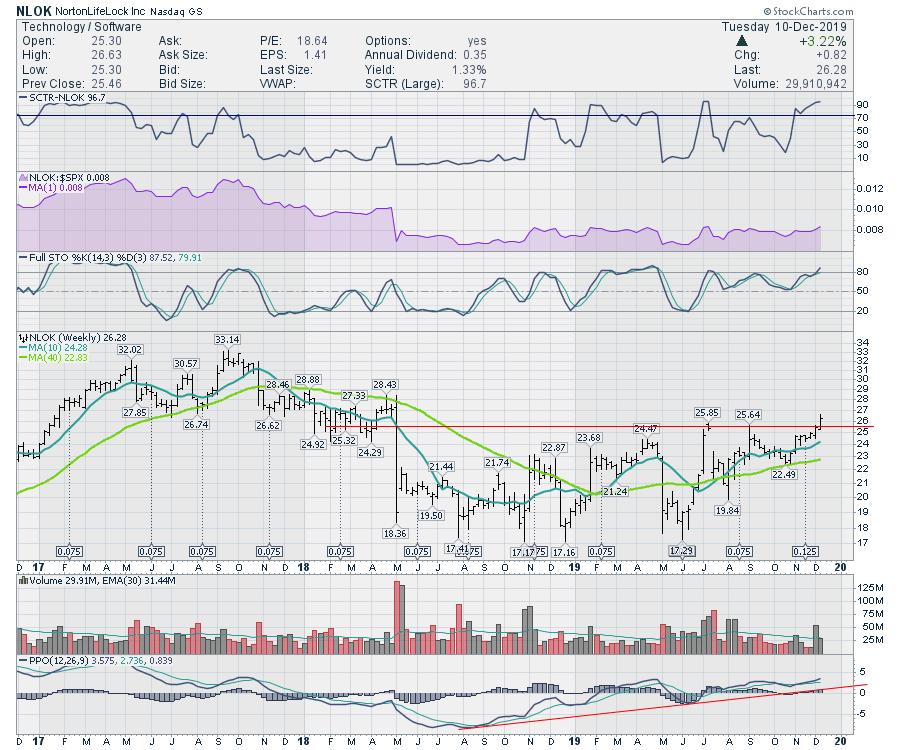Click the bar-chart icon before NLOK (Weekly)
900x750 pixels.
click(x=24, y=338)
